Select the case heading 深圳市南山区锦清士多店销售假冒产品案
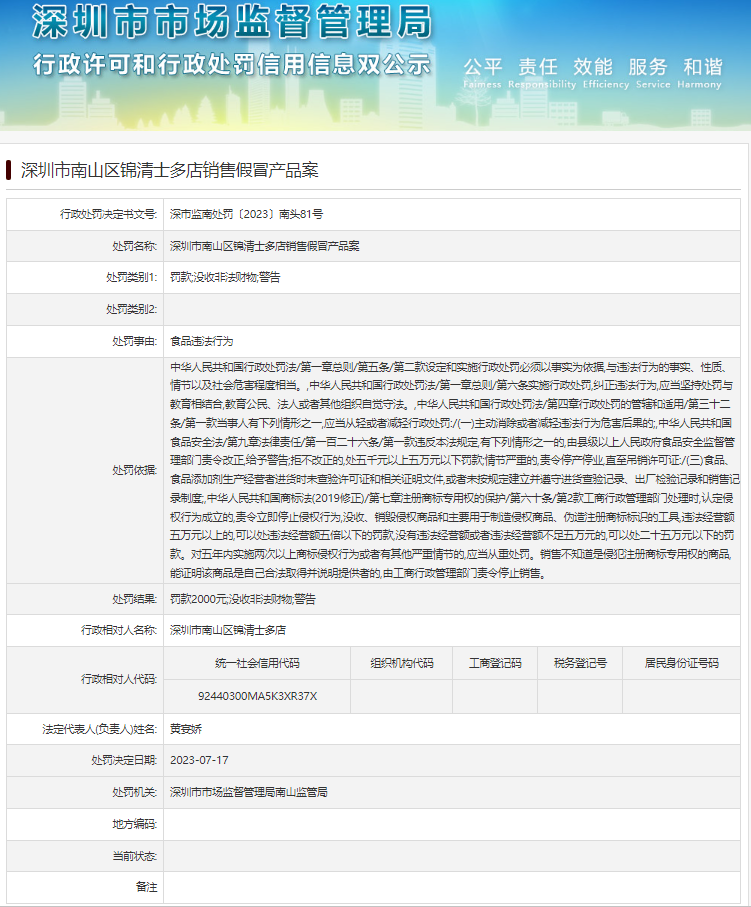The image size is (751, 907). (170, 170)
